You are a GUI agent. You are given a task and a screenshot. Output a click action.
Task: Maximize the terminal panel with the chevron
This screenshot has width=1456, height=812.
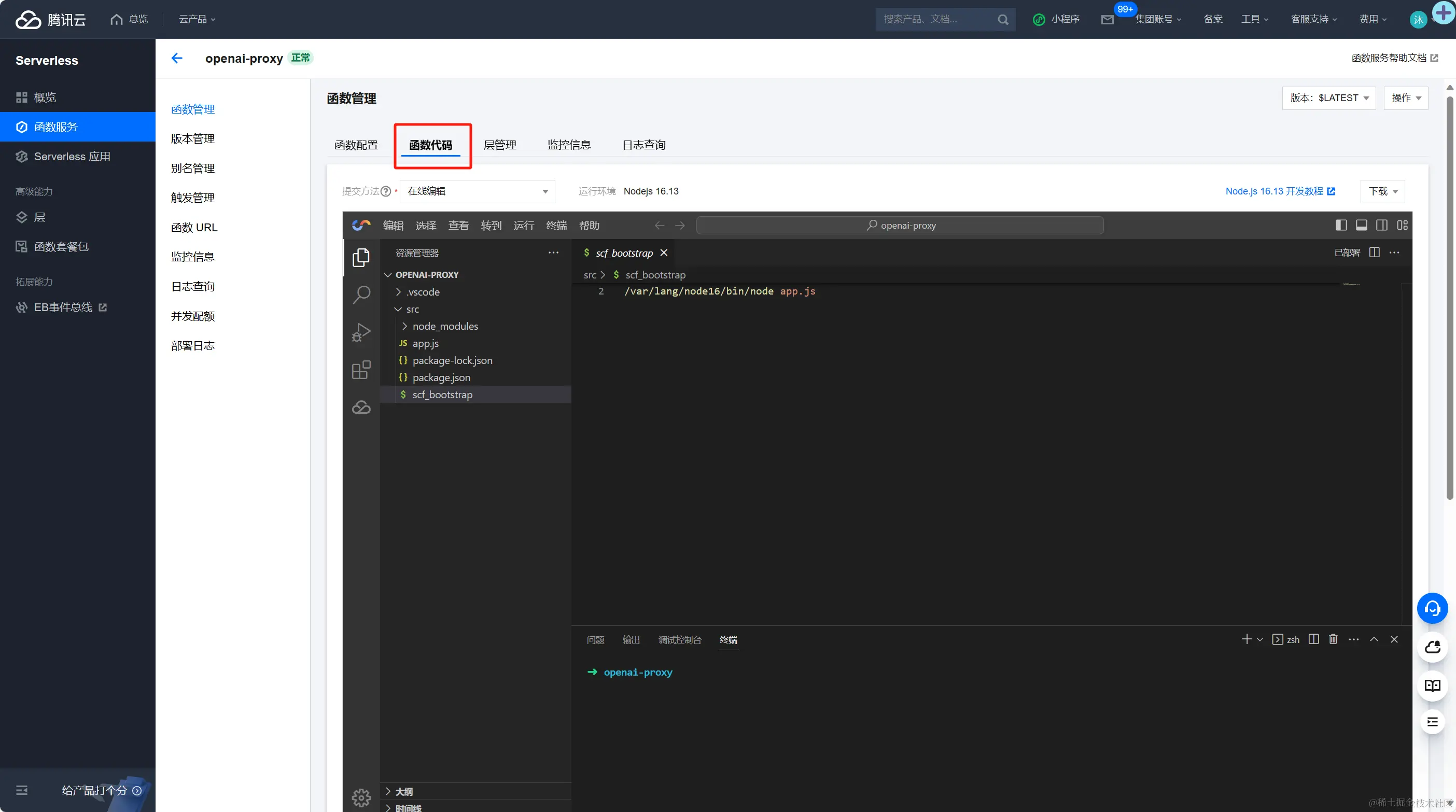1374,639
